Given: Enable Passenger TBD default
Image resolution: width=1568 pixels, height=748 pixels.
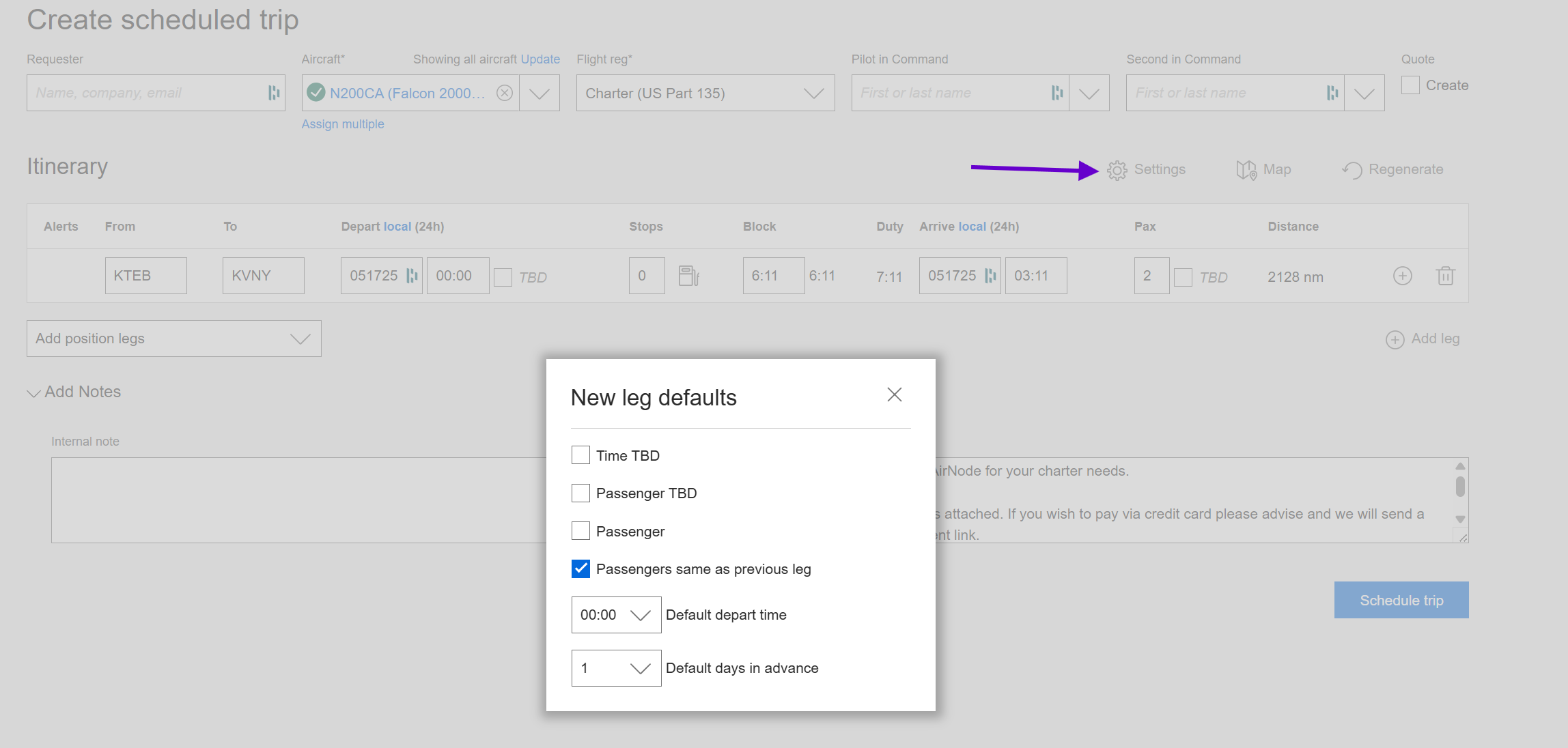Looking at the screenshot, I should tap(580, 493).
